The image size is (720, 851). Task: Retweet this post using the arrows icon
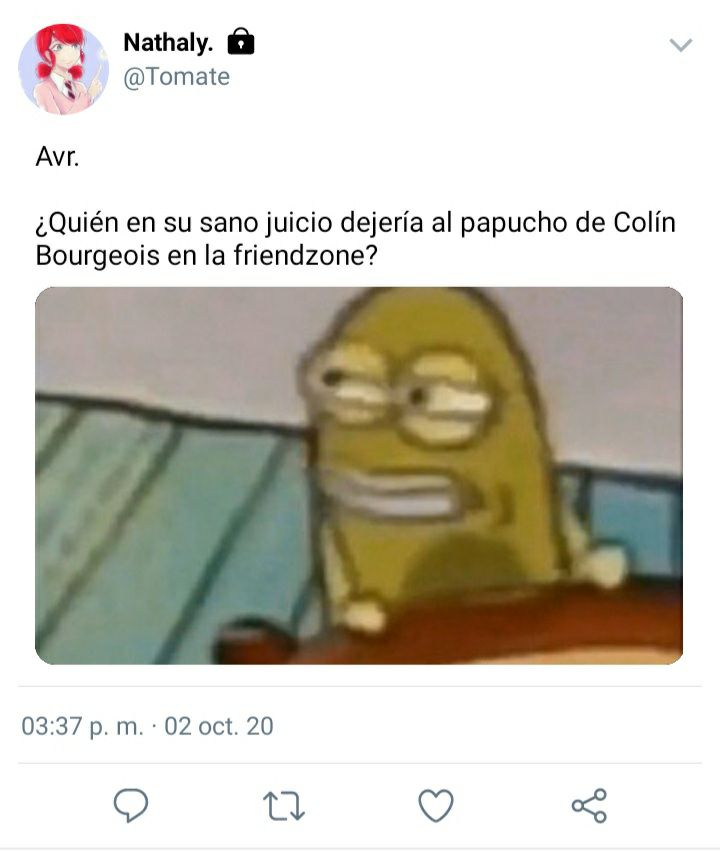pyautogui.click(x=284, y=806)
